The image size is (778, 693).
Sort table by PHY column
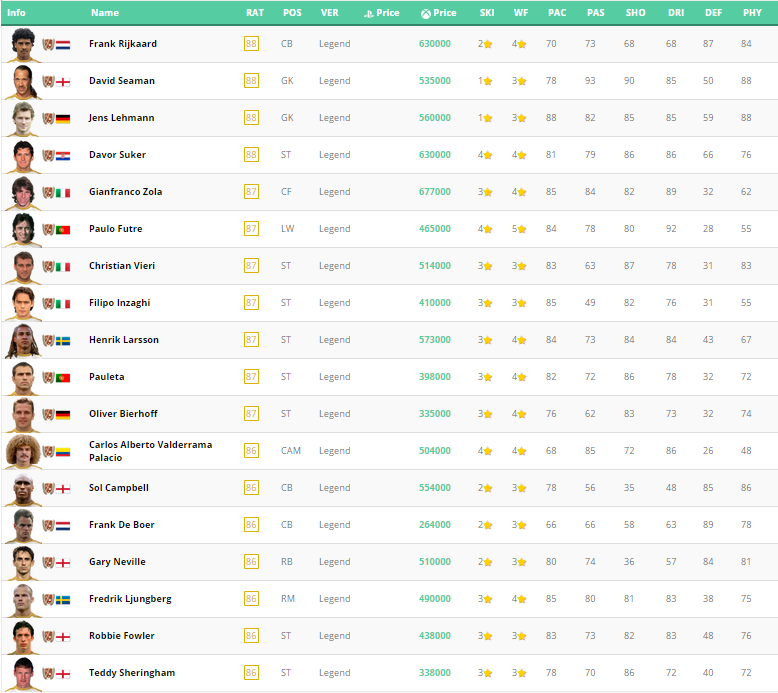point(752,13)
